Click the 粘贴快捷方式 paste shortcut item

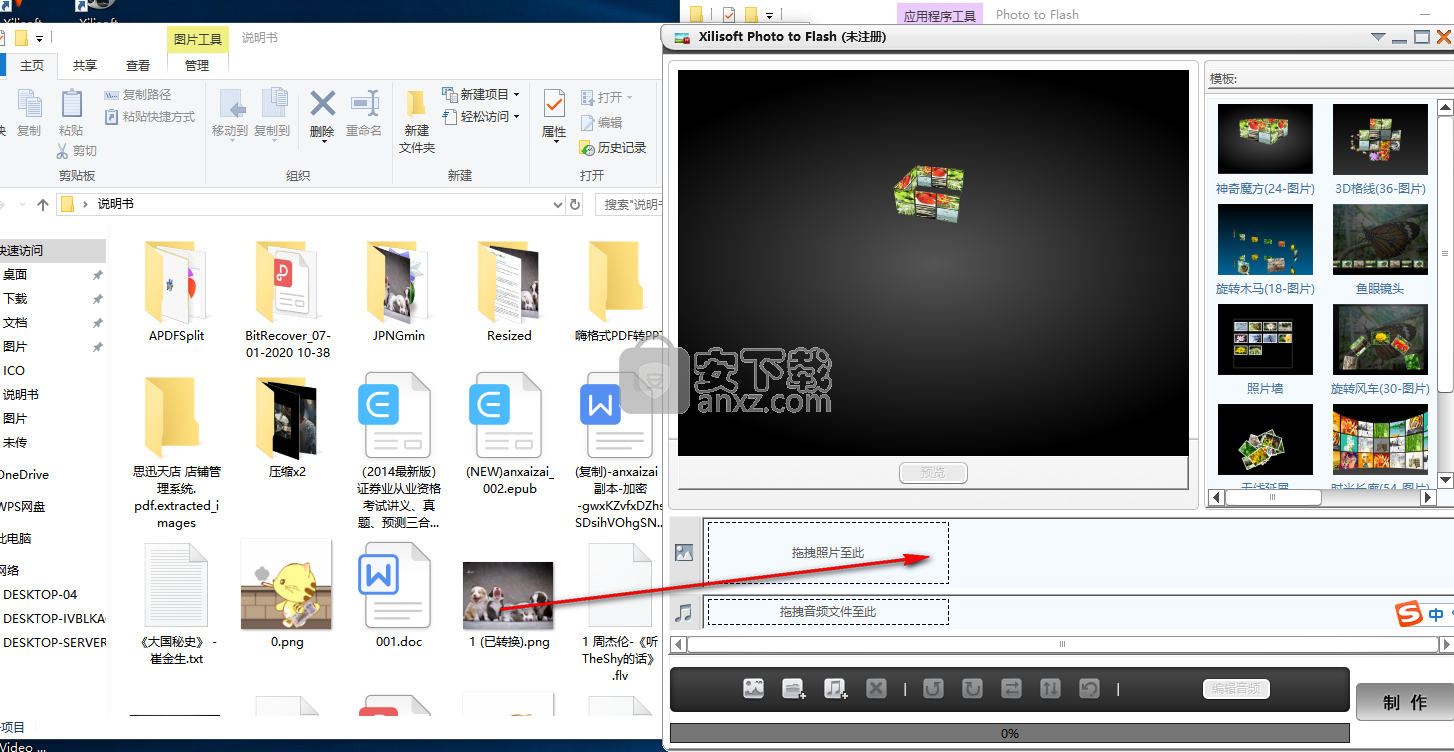click(150, 117)
